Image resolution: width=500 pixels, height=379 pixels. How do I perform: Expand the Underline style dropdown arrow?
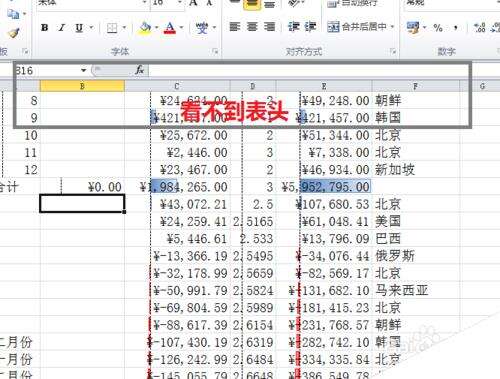pyautogui.click(x=91, y=28)
